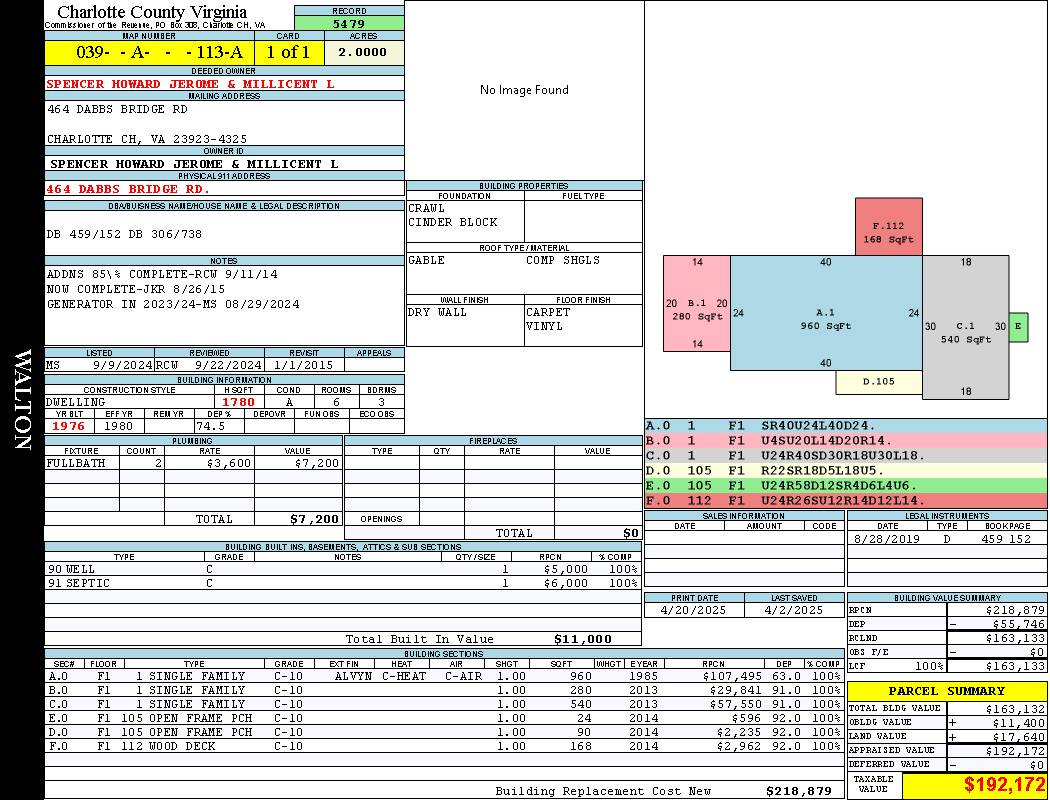This screenshot has width=1050, height=800.
Task: Click the card value 1 of 1
Action: (x=288, y=52)
